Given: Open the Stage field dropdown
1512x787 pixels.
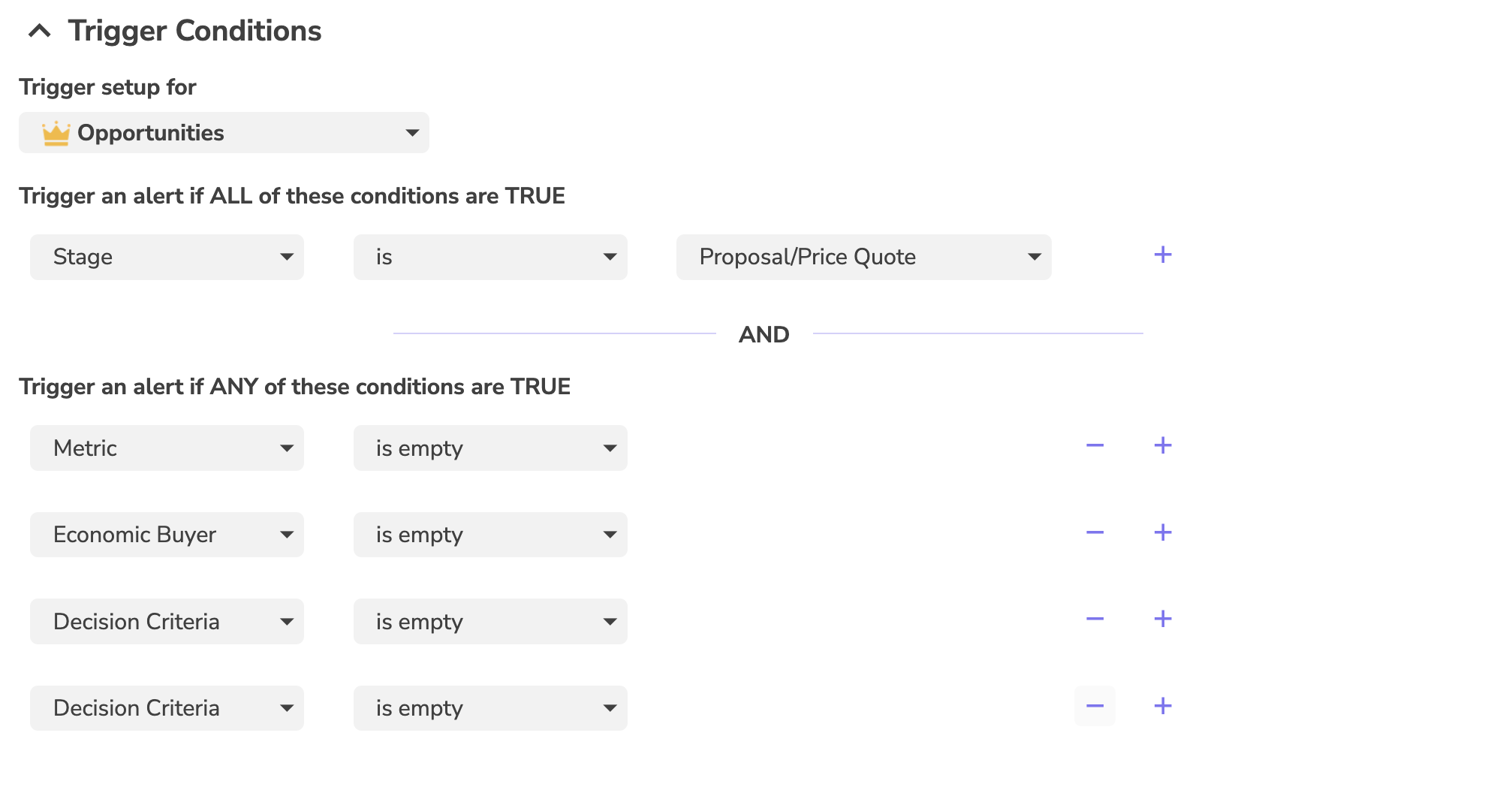Looking at the screenshot, I should 167,258.
